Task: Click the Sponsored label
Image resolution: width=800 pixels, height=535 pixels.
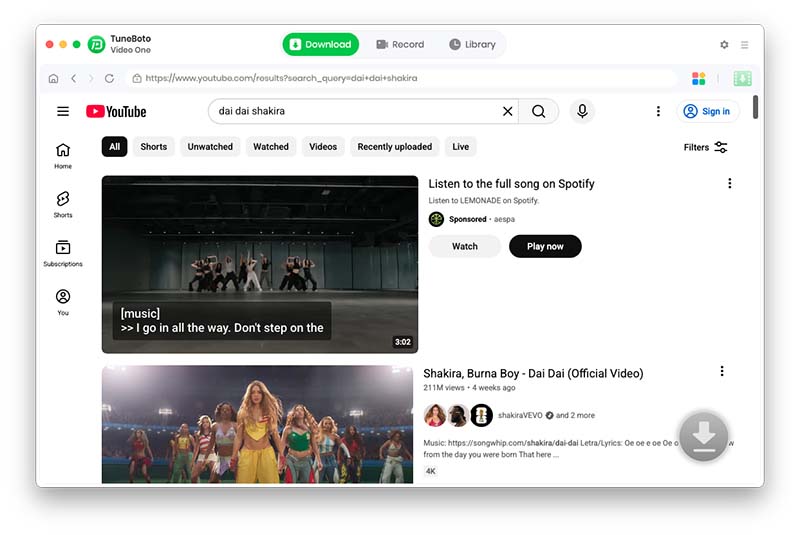Action: [467, 219]
